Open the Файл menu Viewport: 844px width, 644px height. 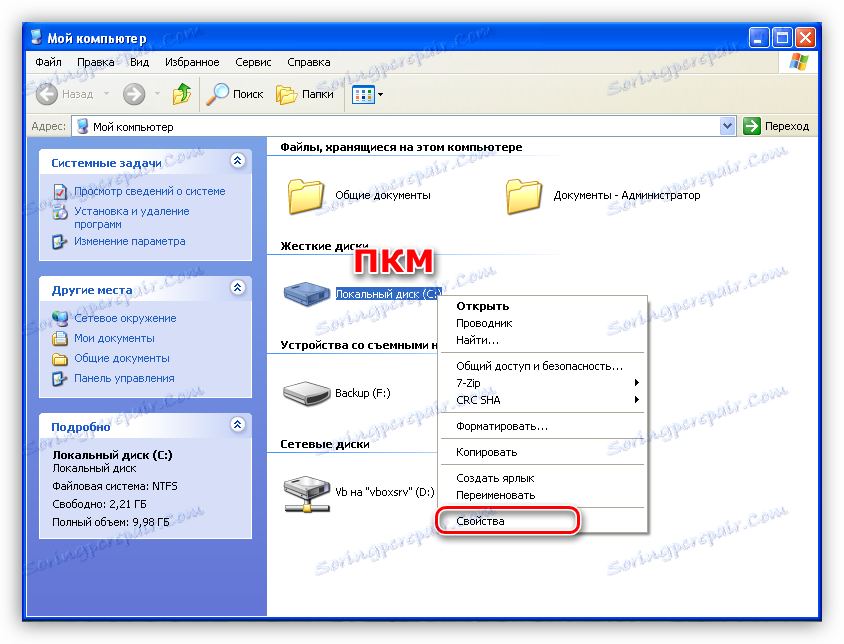(x=48, y=62)
